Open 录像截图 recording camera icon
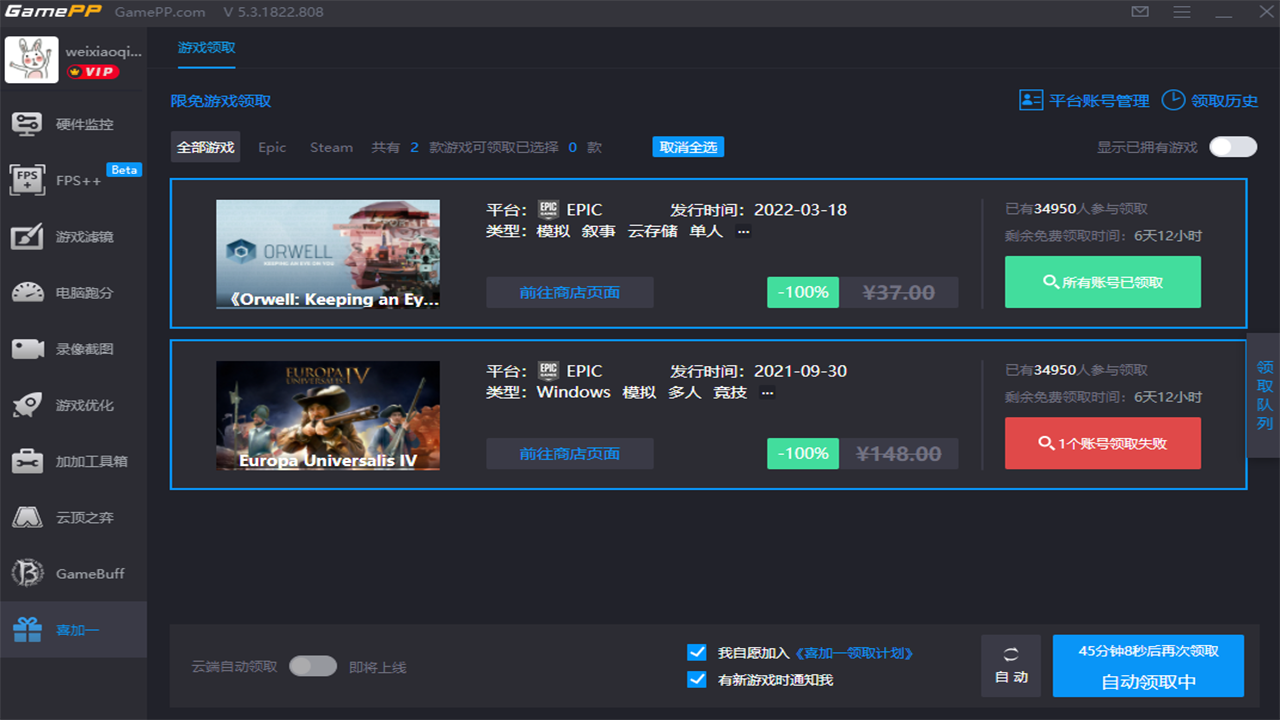Viewport: 1280px width, 720px height. coord(27,349)
